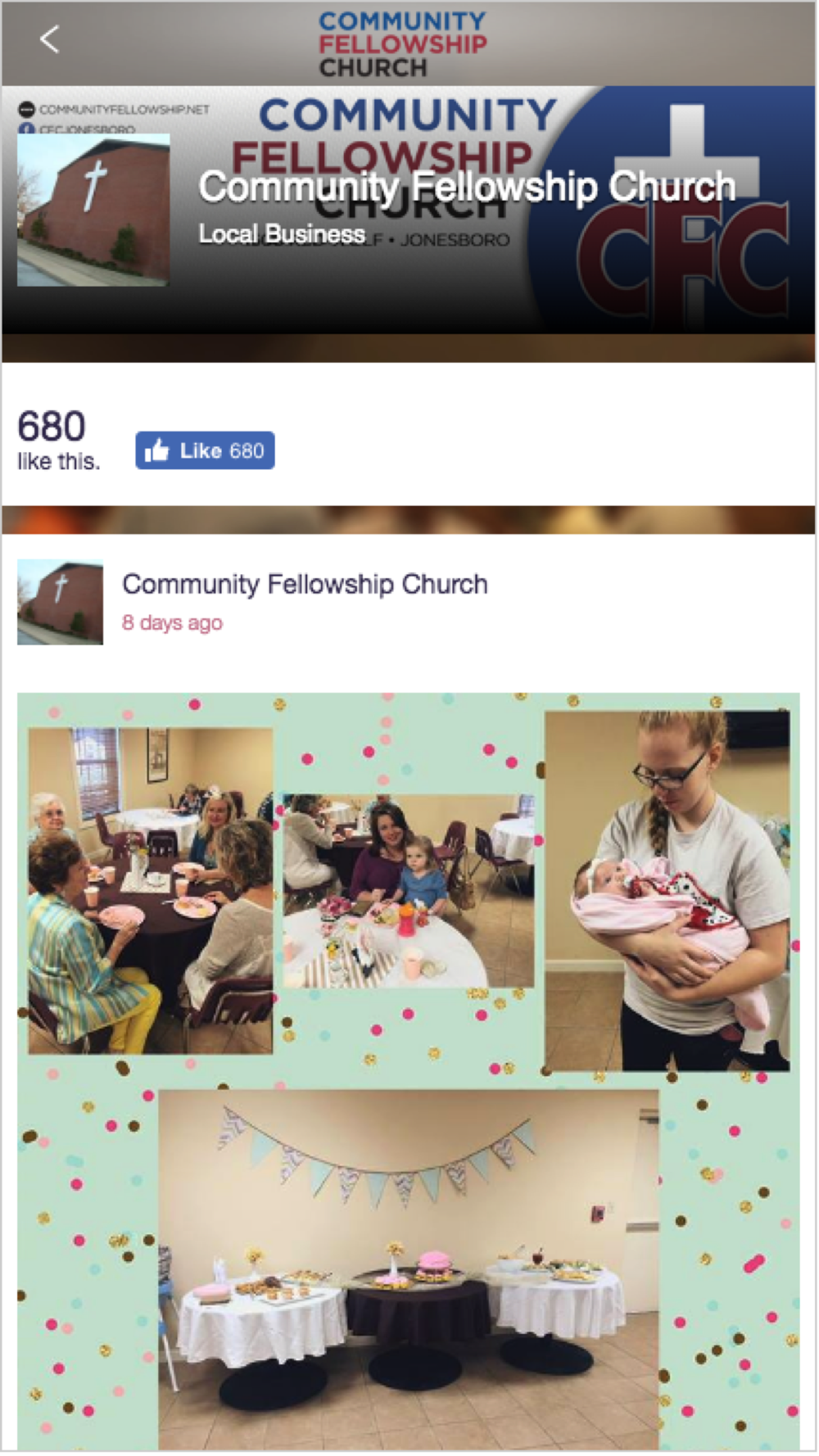The height and width of the screenshot is (1456, 819).
Task: Click the 680 like count number
Action: point(52,427)
